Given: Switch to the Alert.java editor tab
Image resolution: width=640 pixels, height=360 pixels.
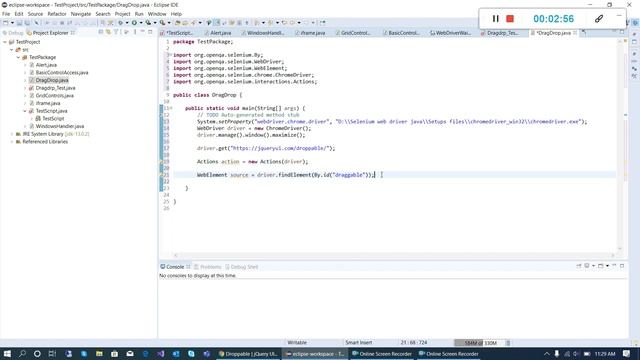Looking at the screenshot, I should click(218, 33).
